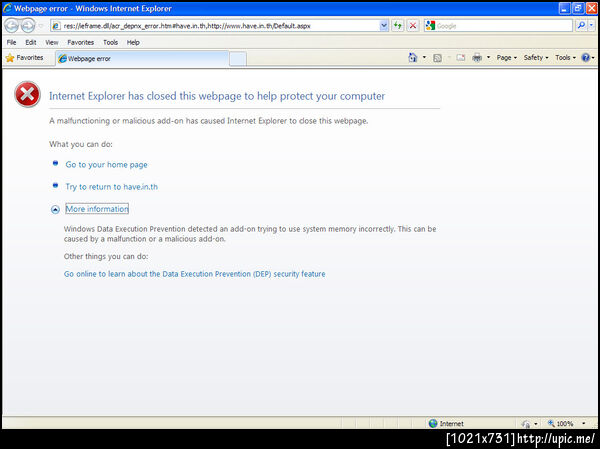
Task: Open the Safety command bar menu
Action: (x=536, y=57)
